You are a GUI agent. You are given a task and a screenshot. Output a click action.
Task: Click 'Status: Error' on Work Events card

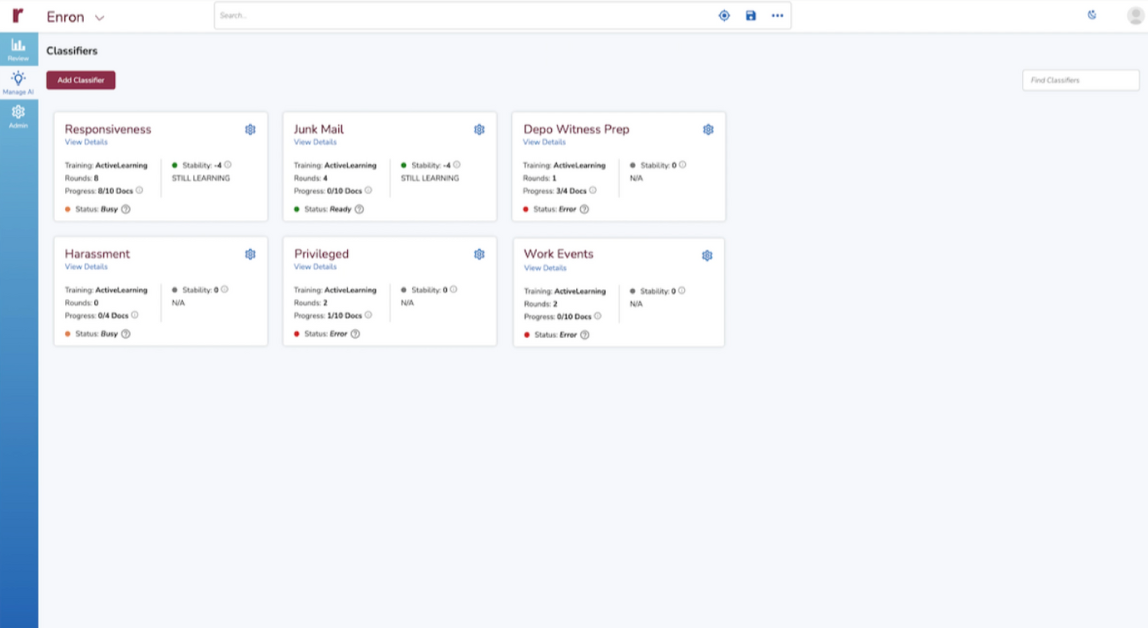tap(556, 335)
